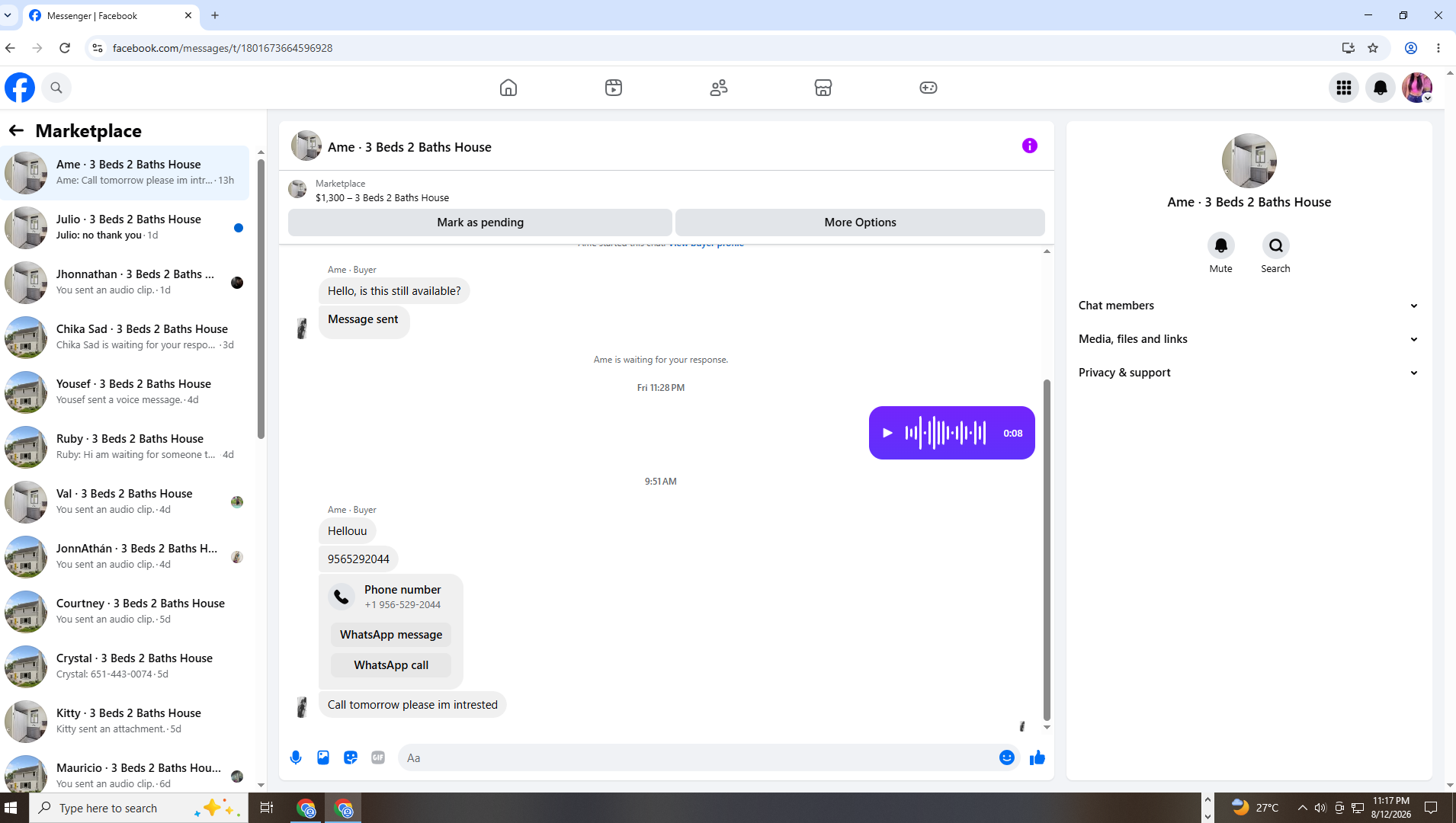Send a thumbs-up like

click(1037, 757)
